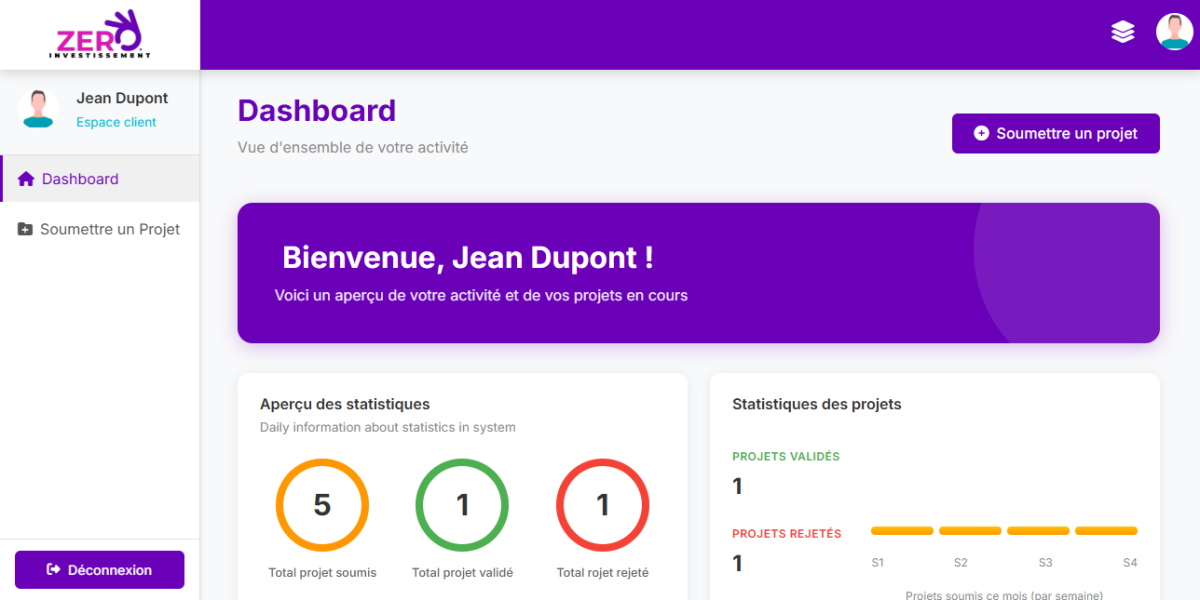The height and width of the screenshot is (600, 1200).
Task: Click the S1 week orange bar
Action: [x=902, y=531]
